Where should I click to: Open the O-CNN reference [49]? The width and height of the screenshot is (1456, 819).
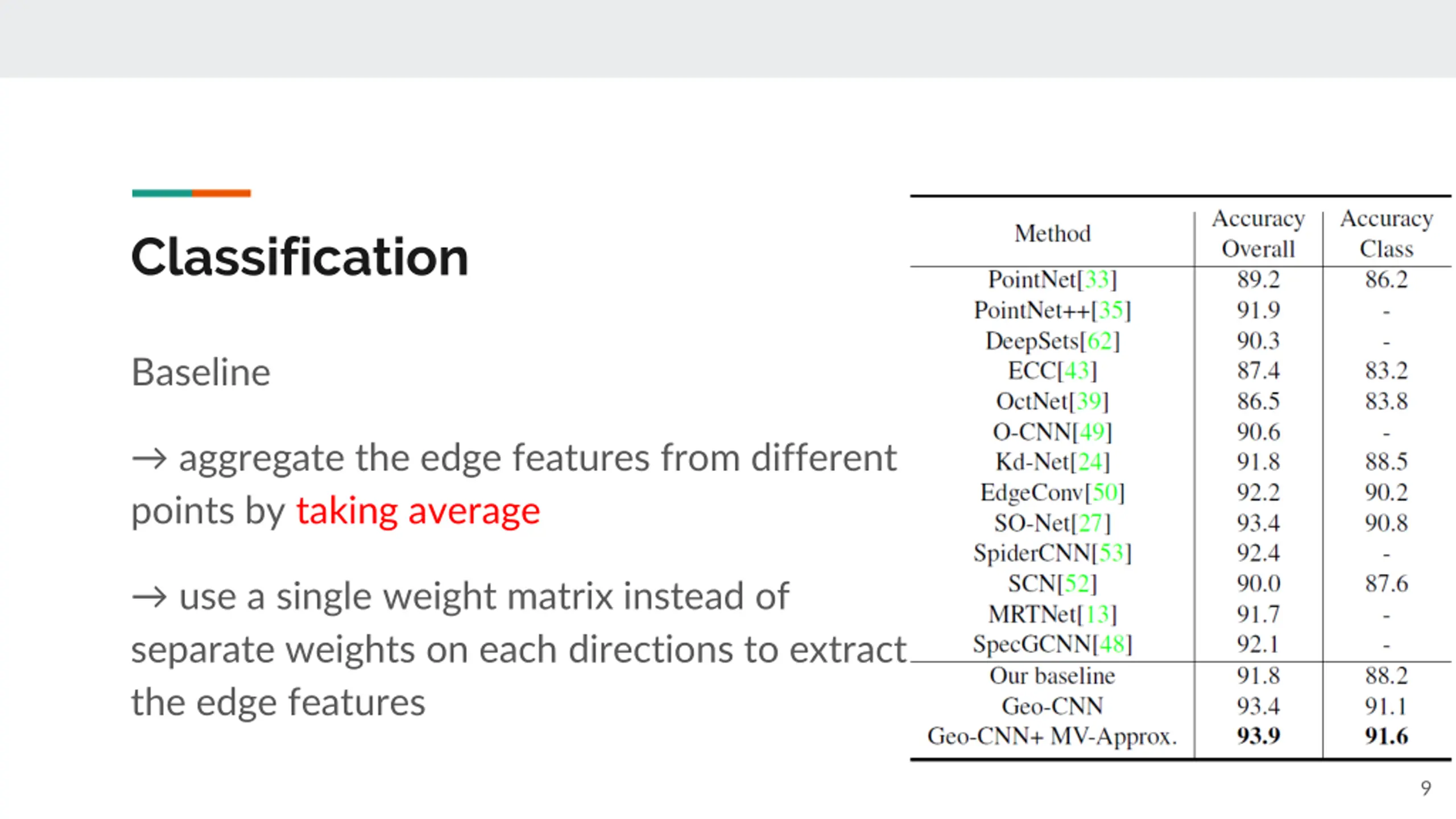1092,432
